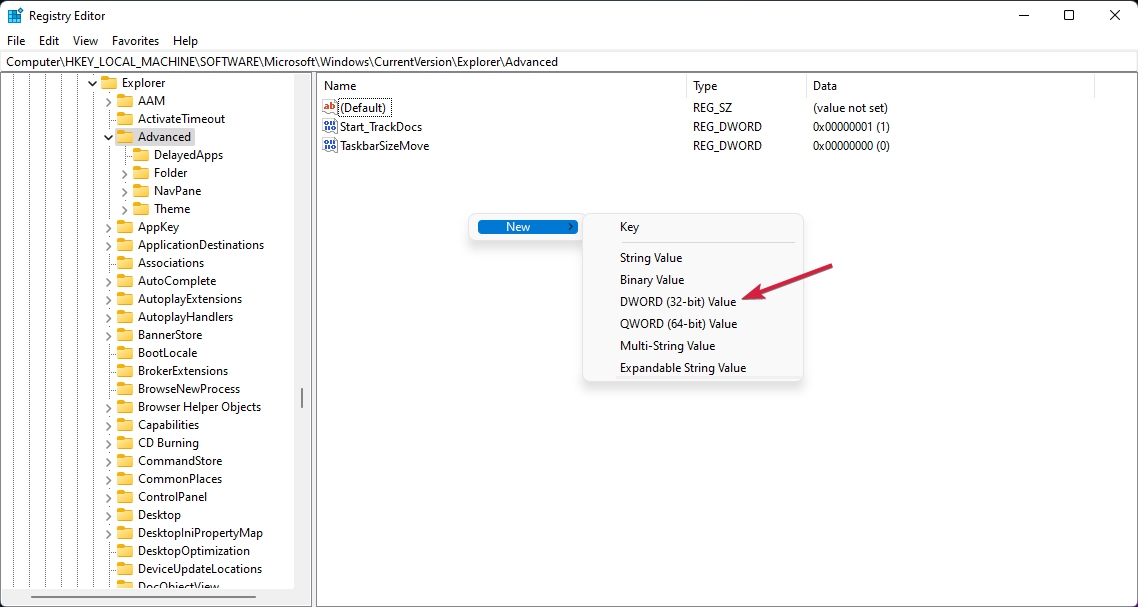Expand the Browser Helper Objects key
The width and height of the screenshot is (1138, 607).
point(109,407)
